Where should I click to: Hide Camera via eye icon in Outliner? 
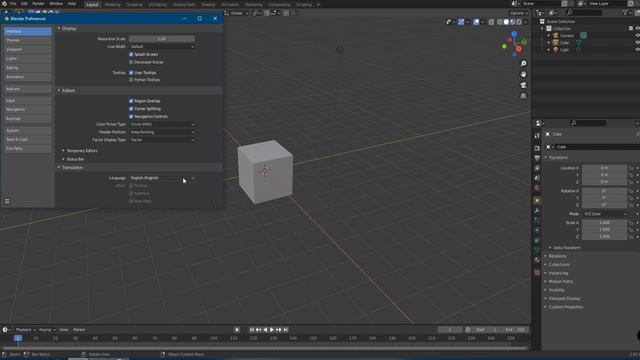tap(637, 36)
